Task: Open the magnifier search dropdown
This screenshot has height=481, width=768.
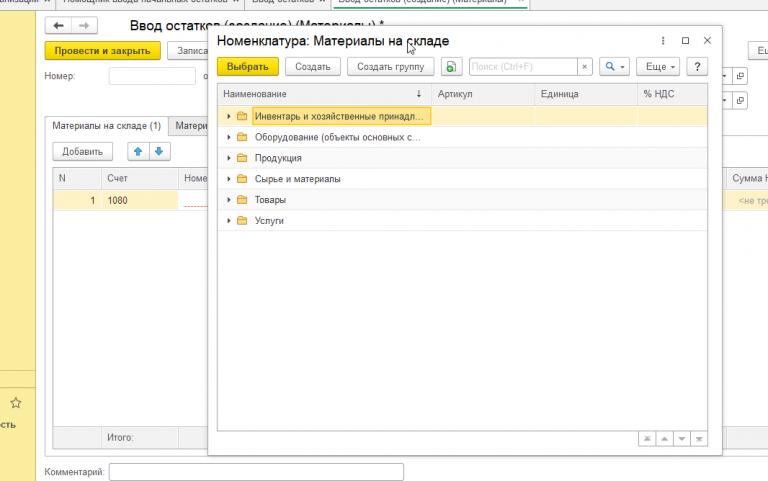Action: 614,67
